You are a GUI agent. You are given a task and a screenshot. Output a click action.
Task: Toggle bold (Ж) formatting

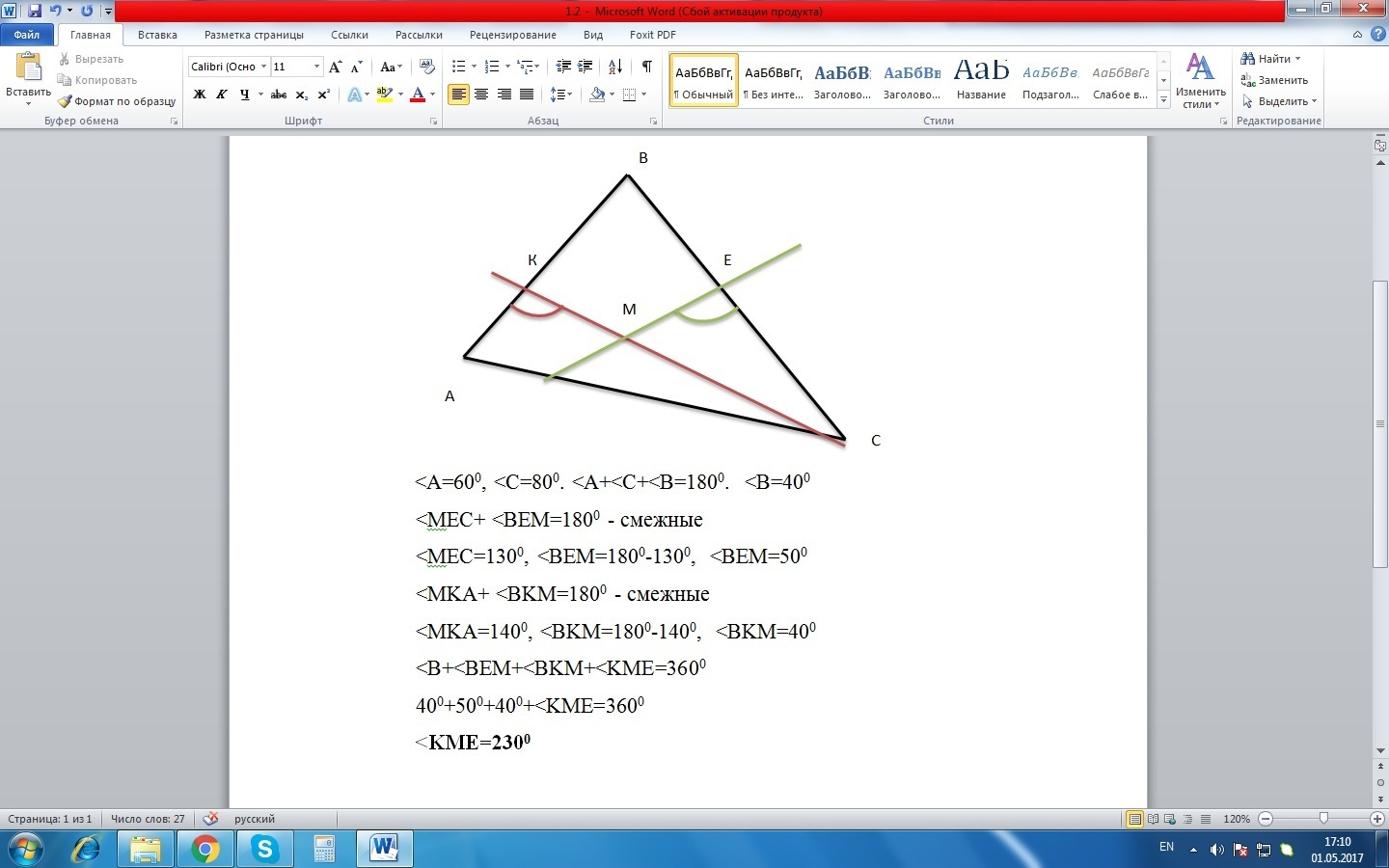200,95
